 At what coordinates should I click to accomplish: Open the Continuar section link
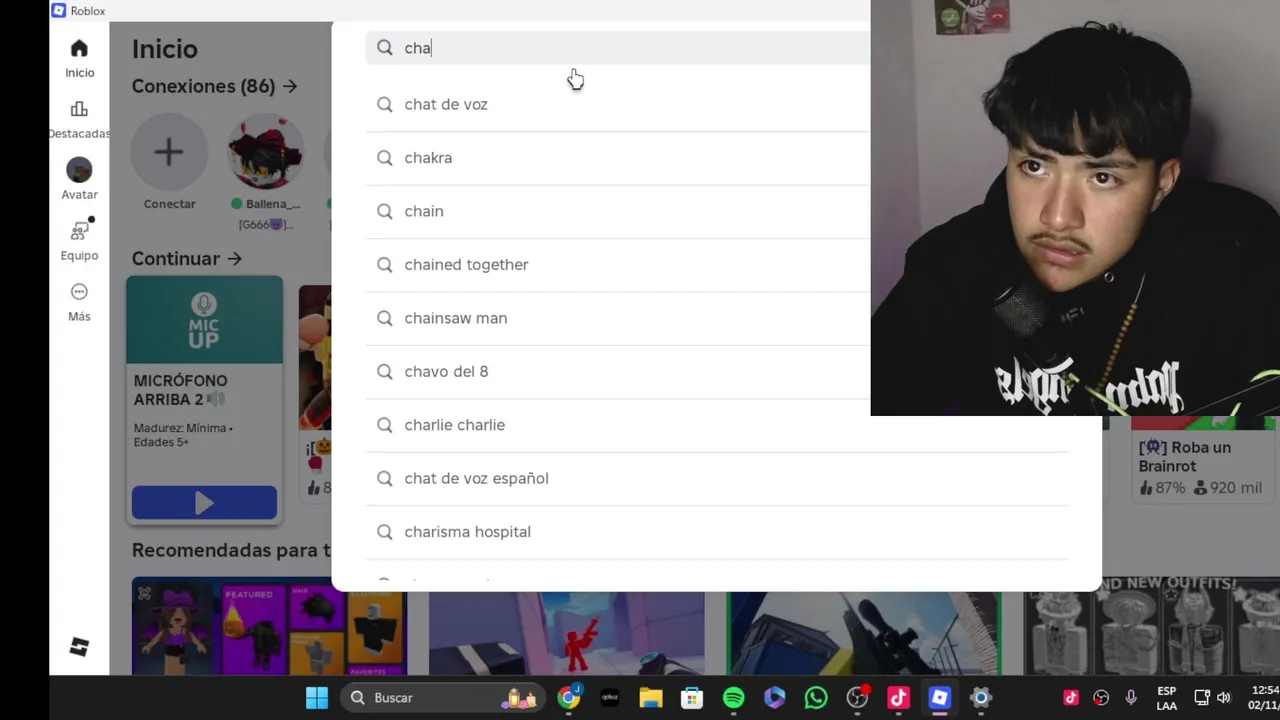tap(187, 259)
